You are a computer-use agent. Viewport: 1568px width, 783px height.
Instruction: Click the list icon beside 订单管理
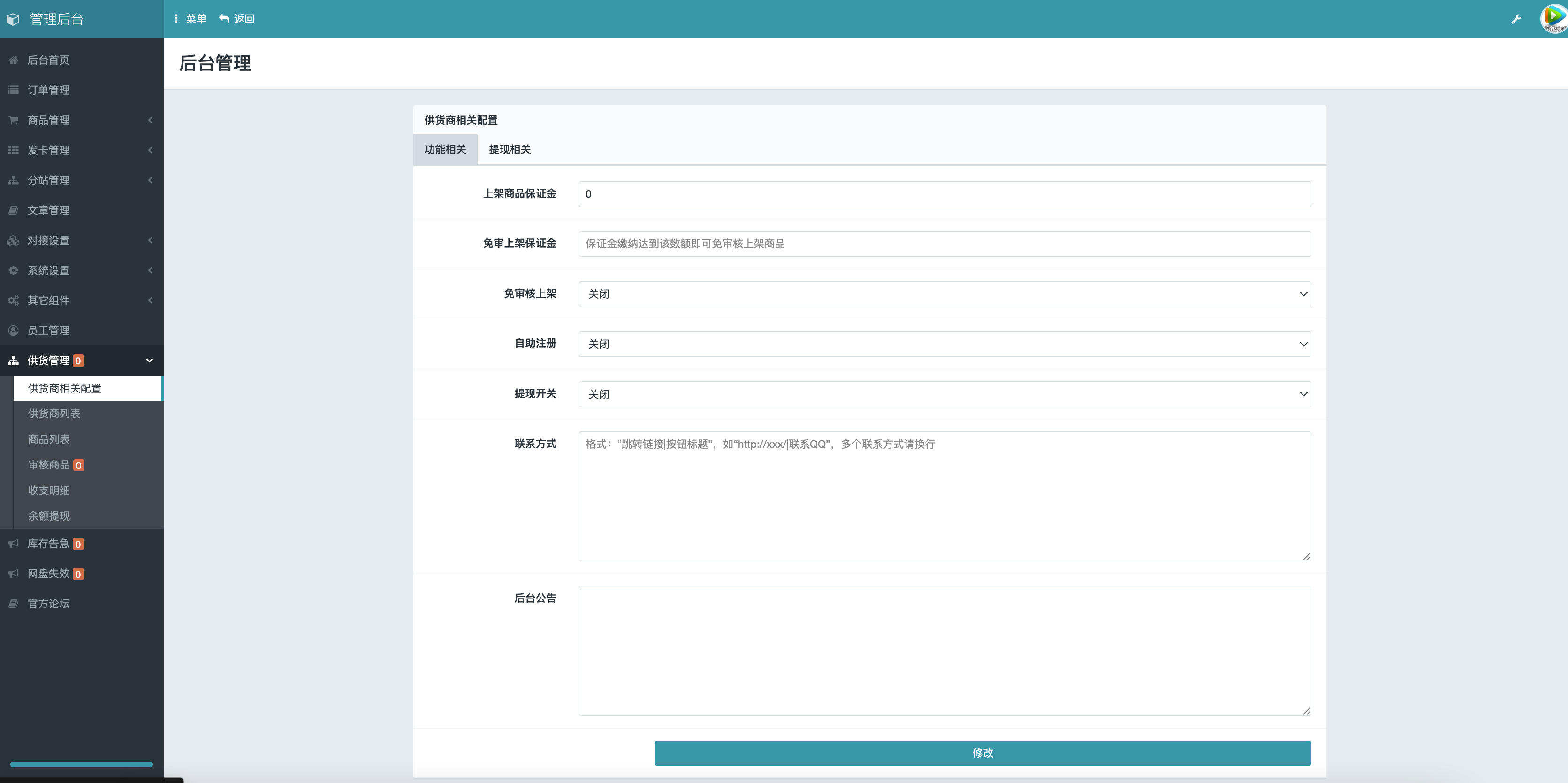(x=13, y=90)
